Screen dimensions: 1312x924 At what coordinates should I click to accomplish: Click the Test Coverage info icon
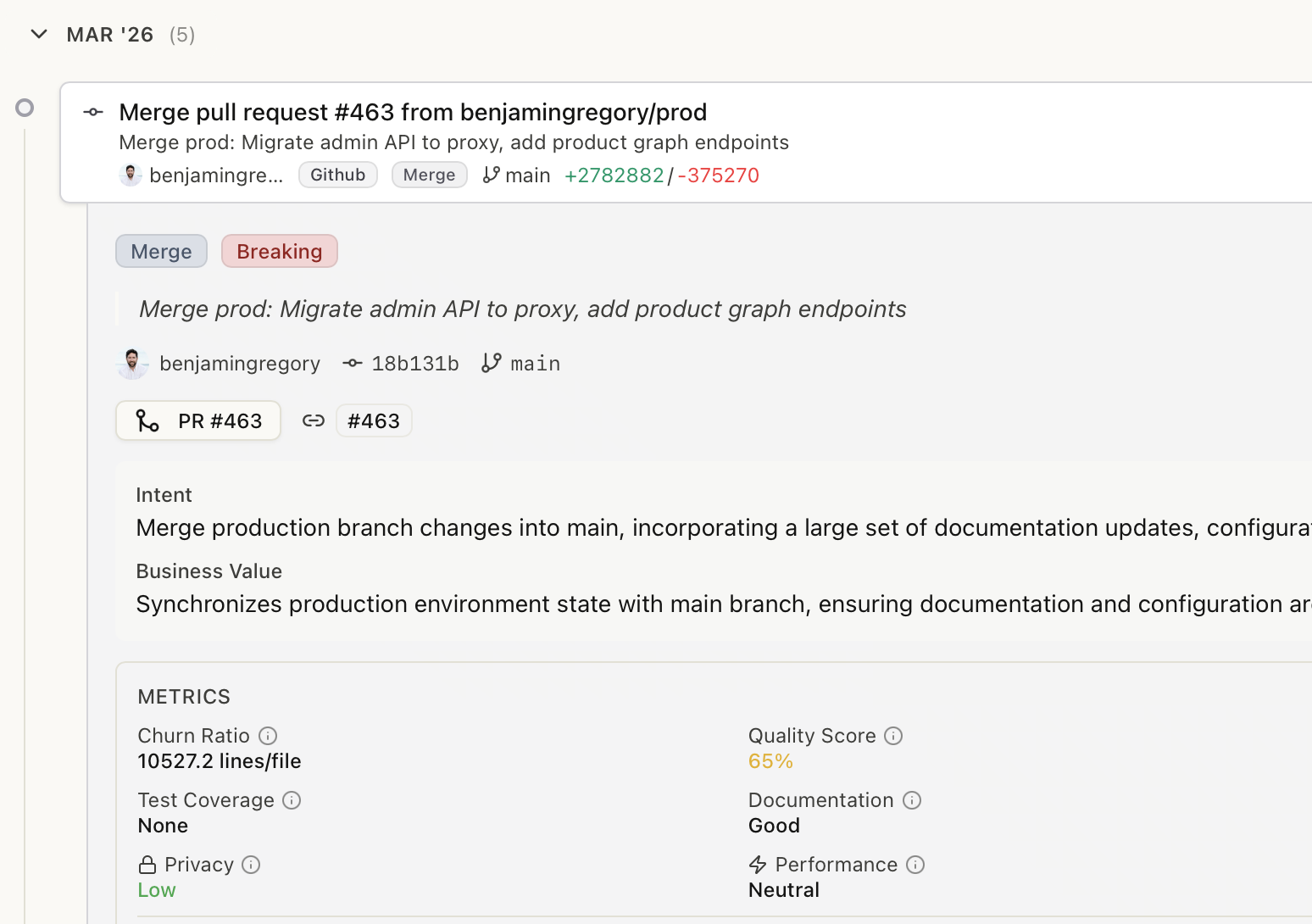[x=292, y=799]
